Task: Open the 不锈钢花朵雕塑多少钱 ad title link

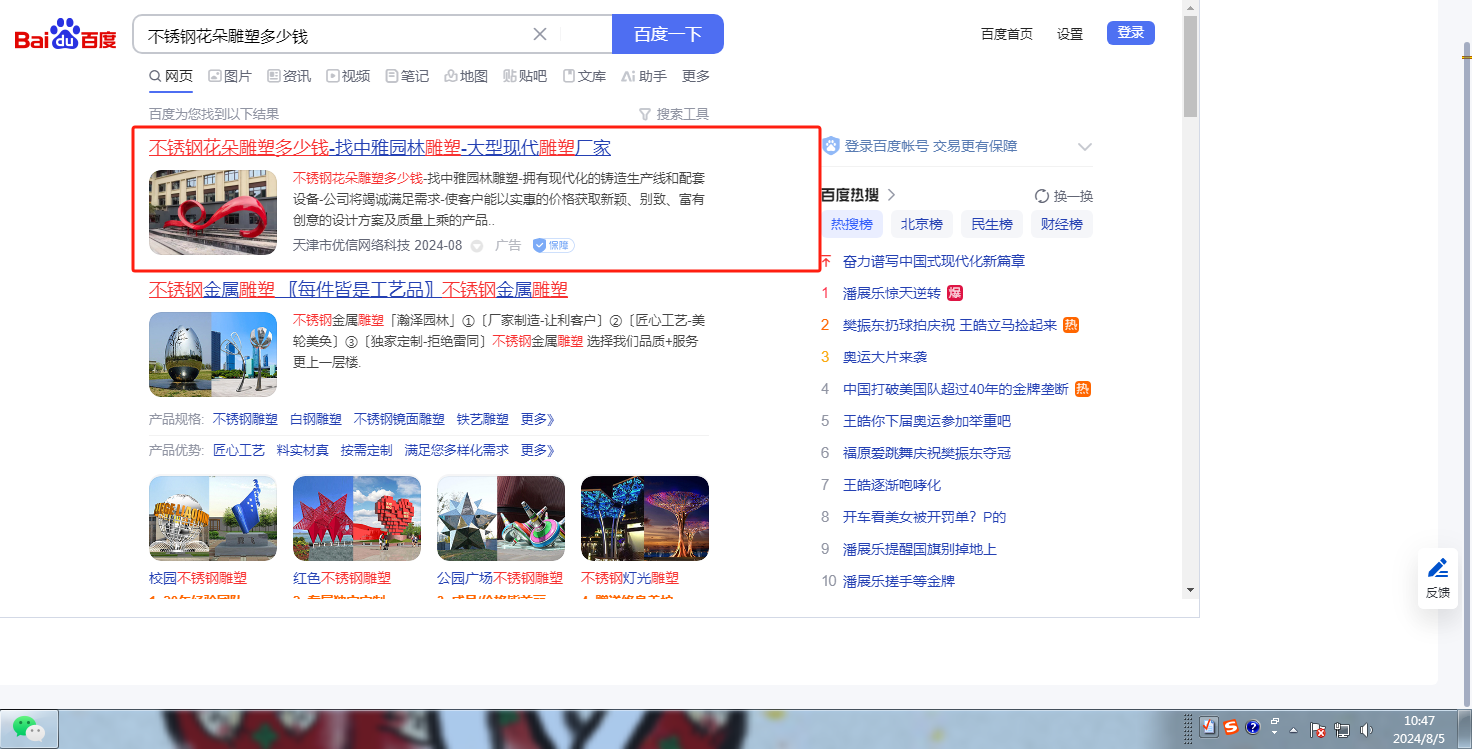Action: [380, 148]
